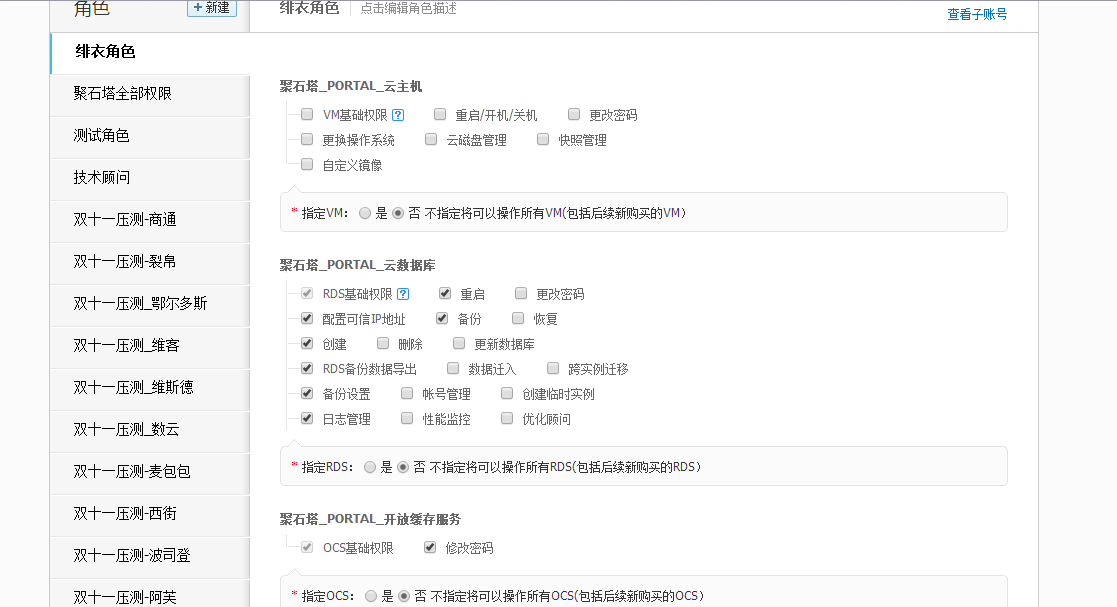Uncheck RDS 重启 checkbox
1117x607 pixels.
(445, 293)
